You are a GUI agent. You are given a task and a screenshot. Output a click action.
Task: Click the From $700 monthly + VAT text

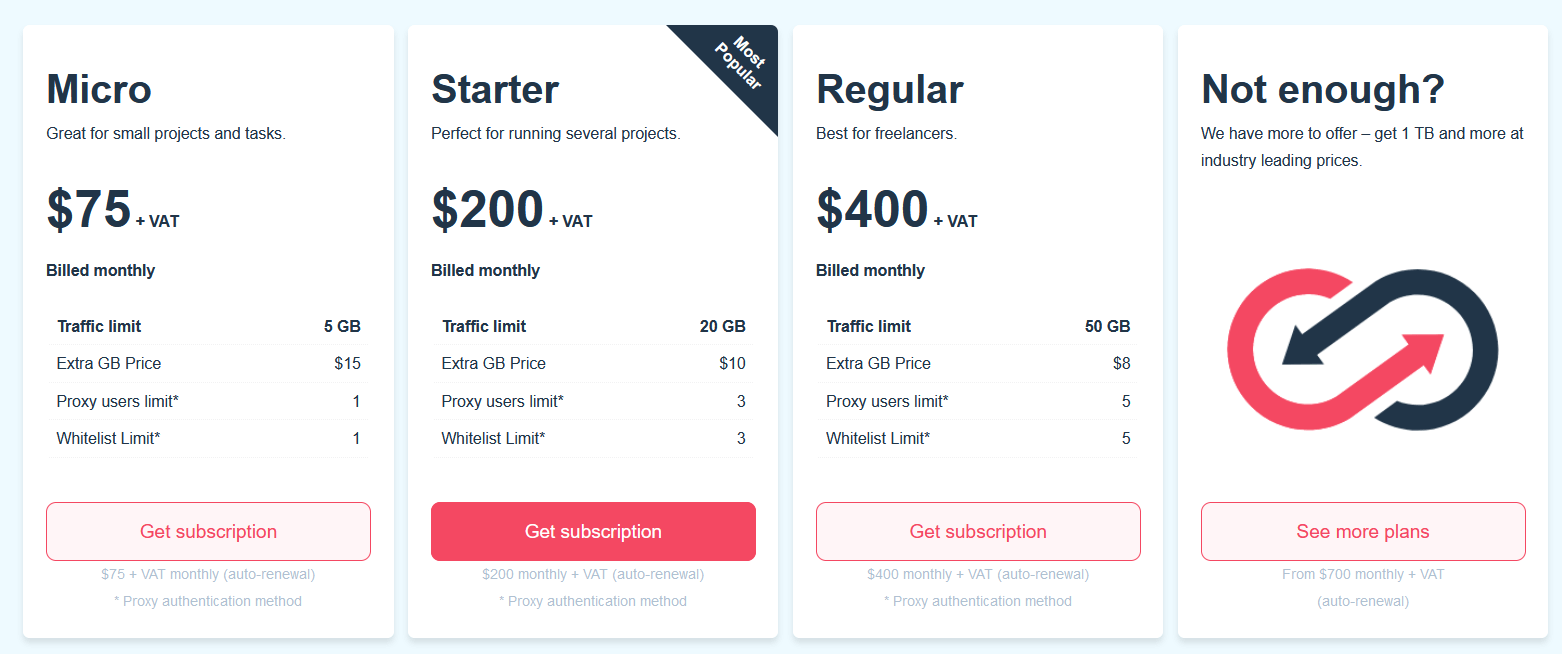[x=1363, y=574]
